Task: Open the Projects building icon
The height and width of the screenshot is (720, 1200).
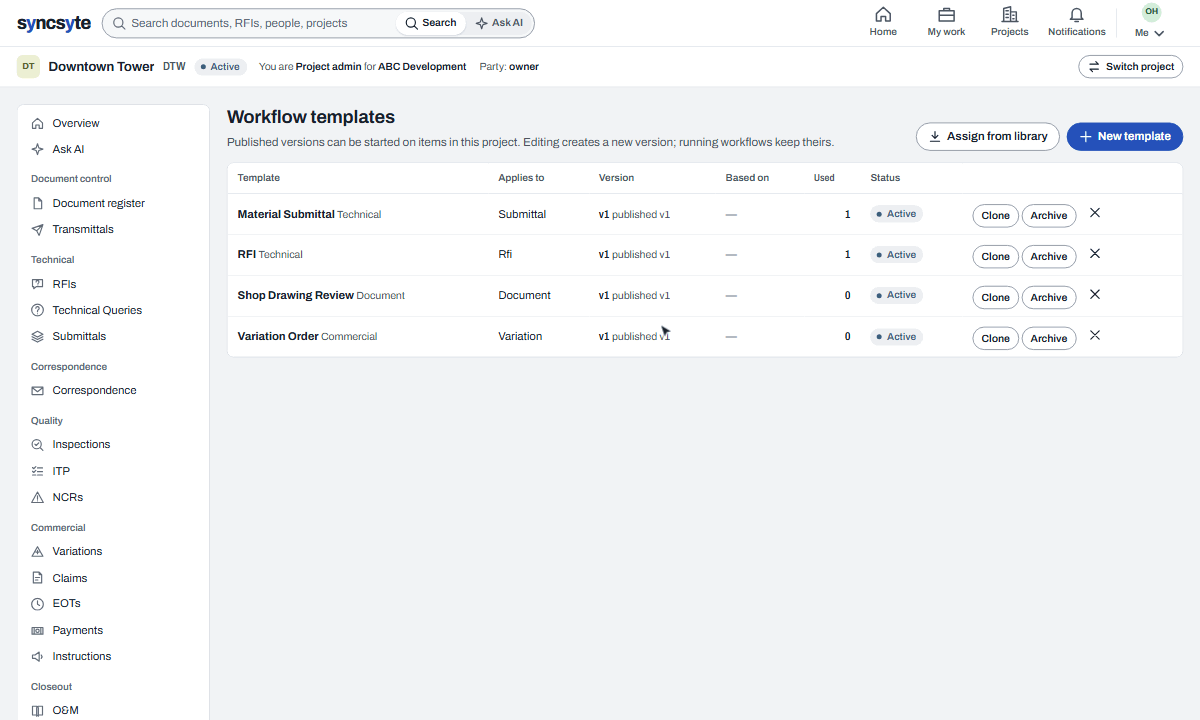Action: click(x=1009, y=15)
